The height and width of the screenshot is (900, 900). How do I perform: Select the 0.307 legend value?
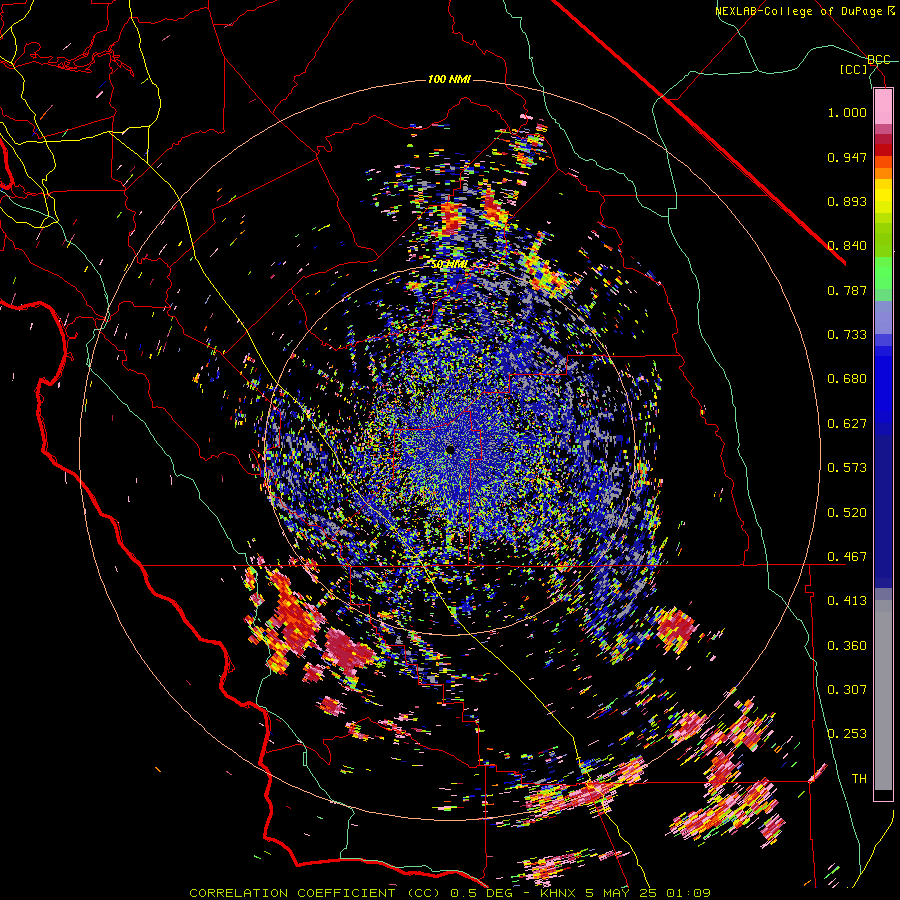pyautogui.click(x=847, y=690)
